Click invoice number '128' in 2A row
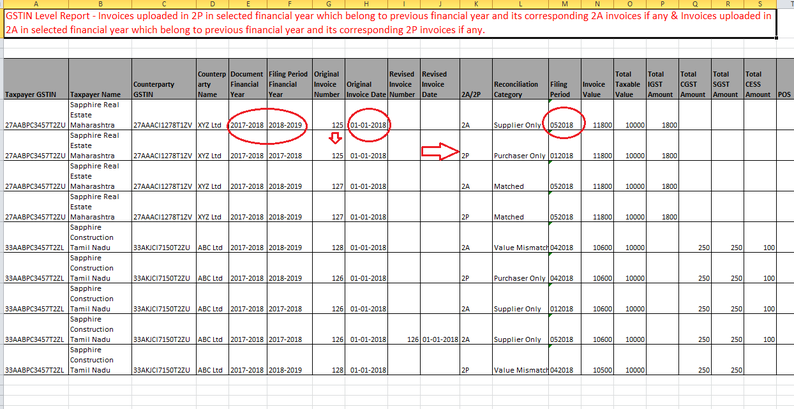Image resolution: width=794 pixels, height=409 pixels. 328,237
